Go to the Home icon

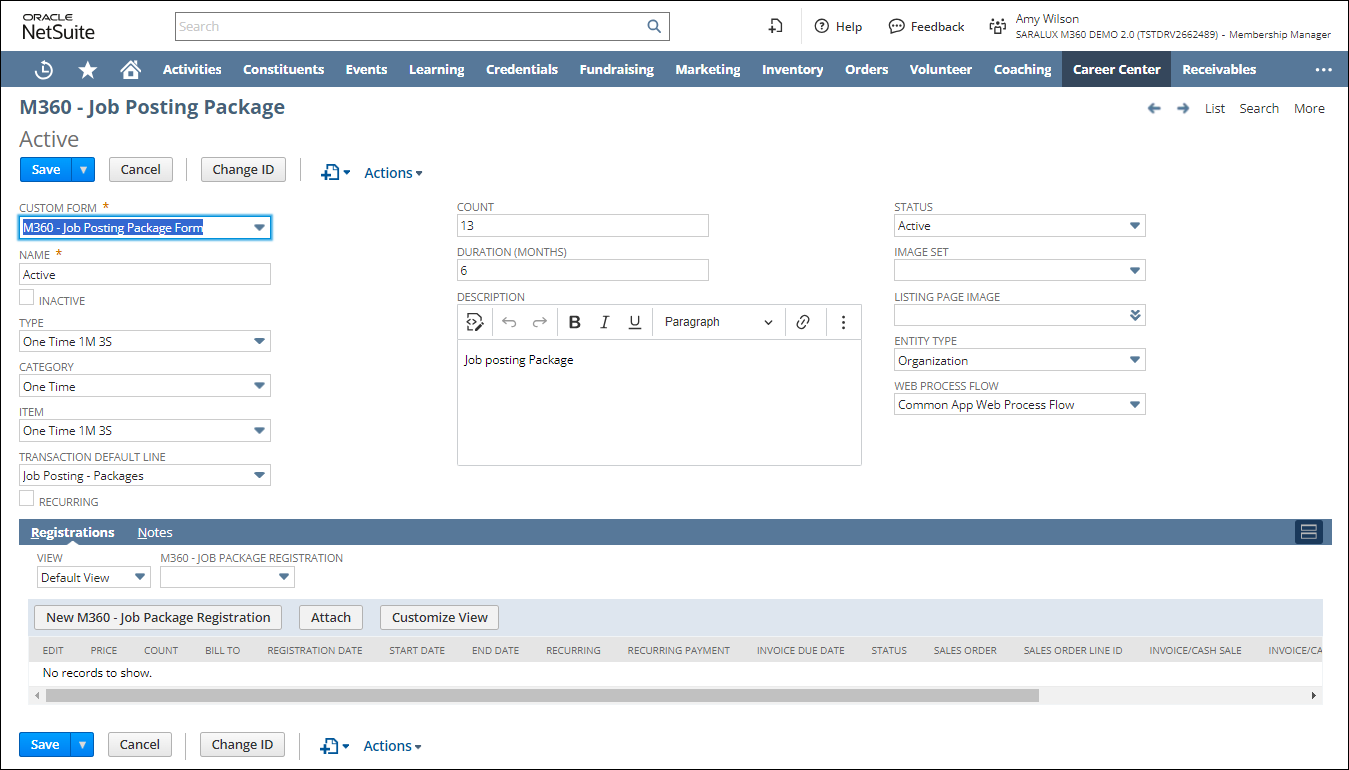click(x=130, y=70)
